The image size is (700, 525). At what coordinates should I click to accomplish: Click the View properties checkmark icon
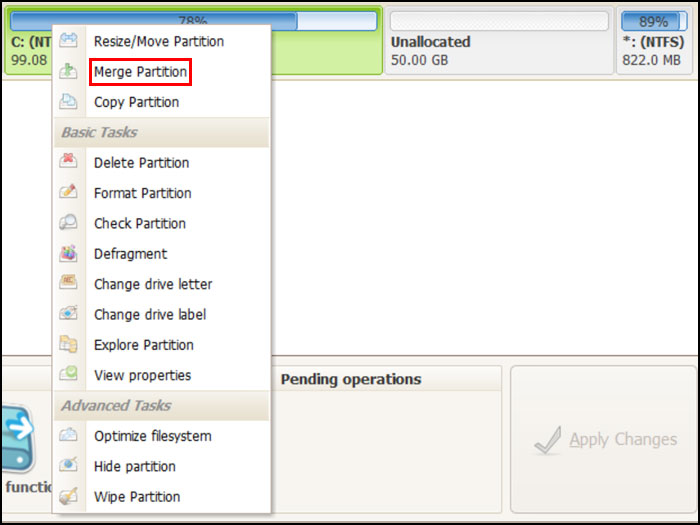(x=68, y=374)
